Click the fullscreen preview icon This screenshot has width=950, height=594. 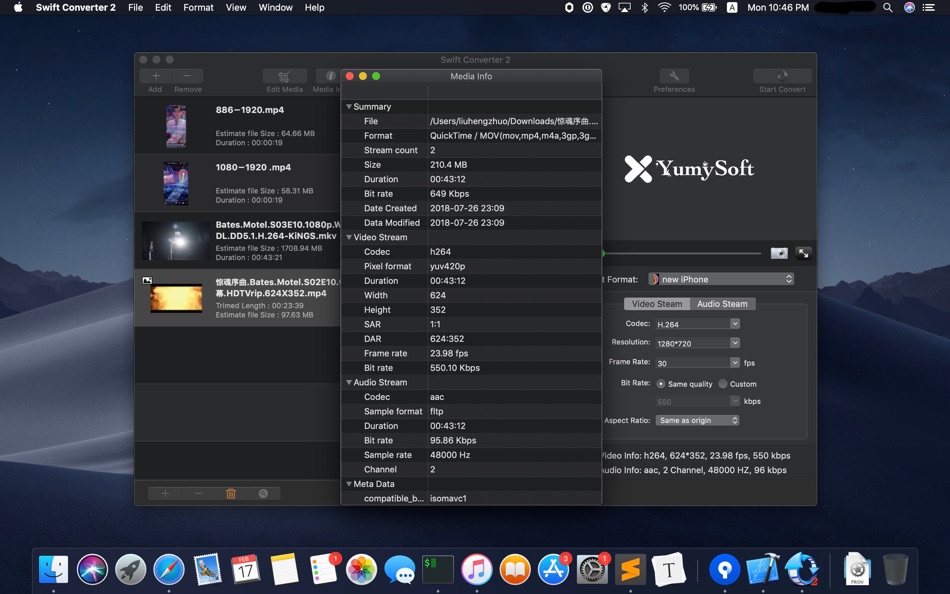pos(803,253)
